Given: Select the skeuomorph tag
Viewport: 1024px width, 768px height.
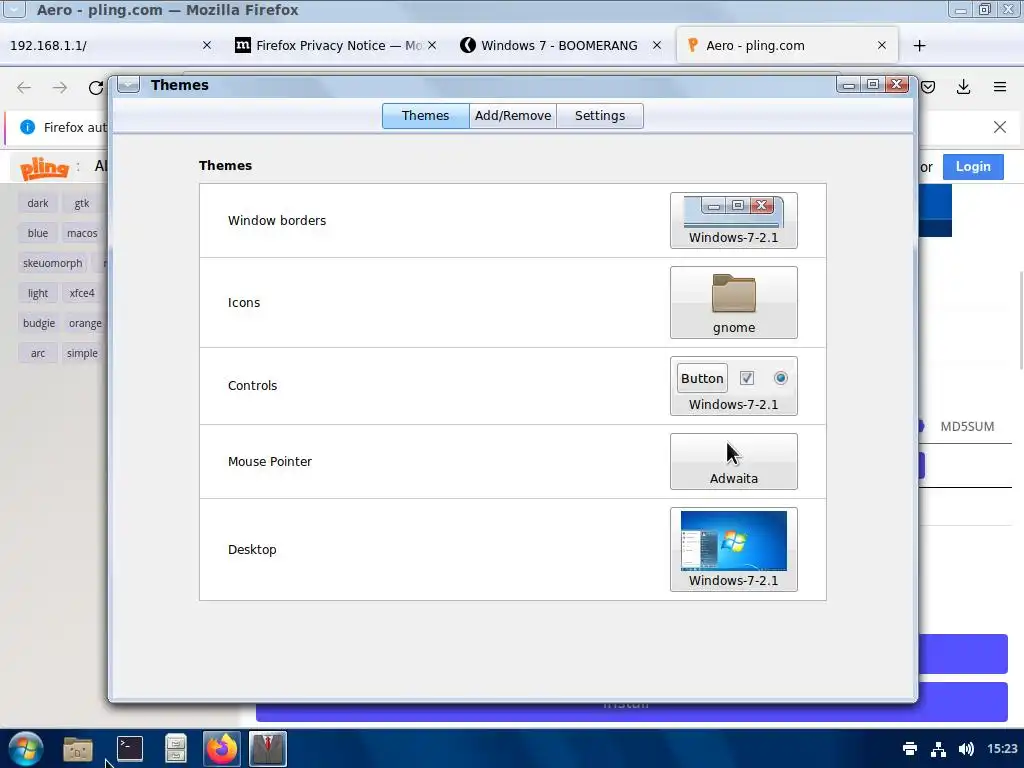Looking at the screenshot, I should pyautogui.click(x=53, y=263).
